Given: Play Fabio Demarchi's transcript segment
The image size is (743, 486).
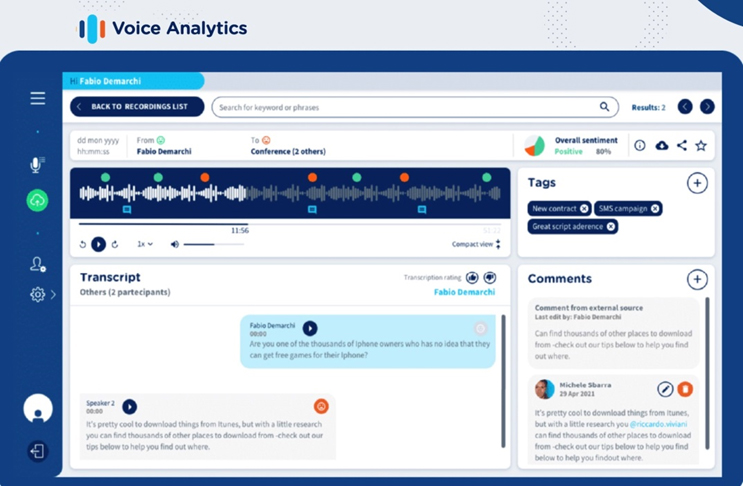Looking at the screenshot, I should click(310, 328).
